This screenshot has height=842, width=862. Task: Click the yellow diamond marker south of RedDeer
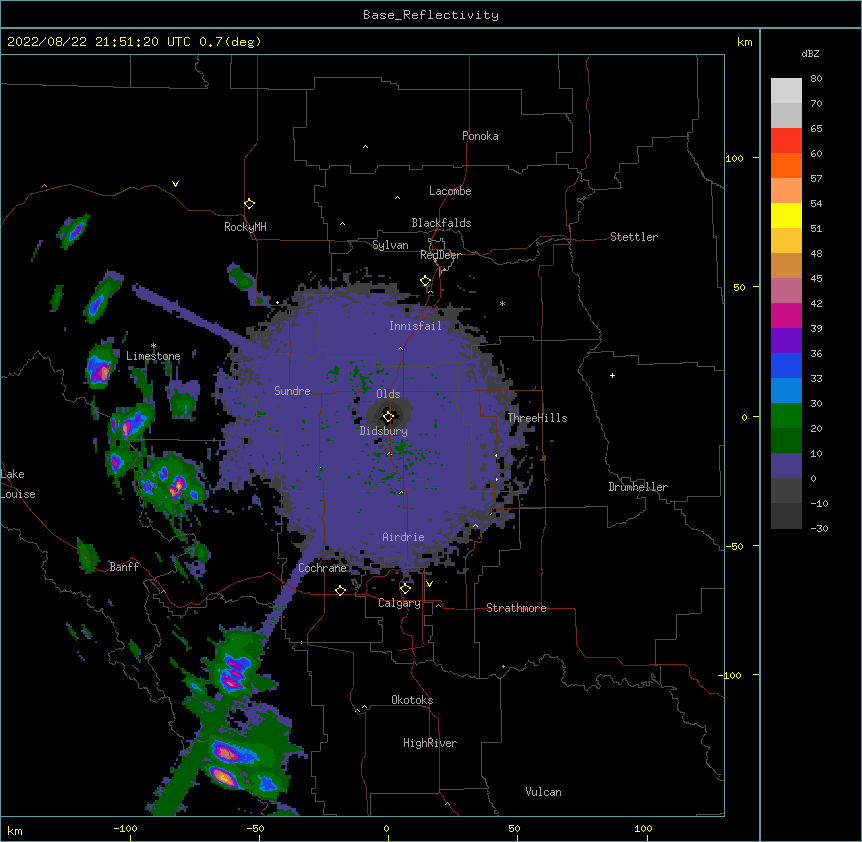coord(426,281)
